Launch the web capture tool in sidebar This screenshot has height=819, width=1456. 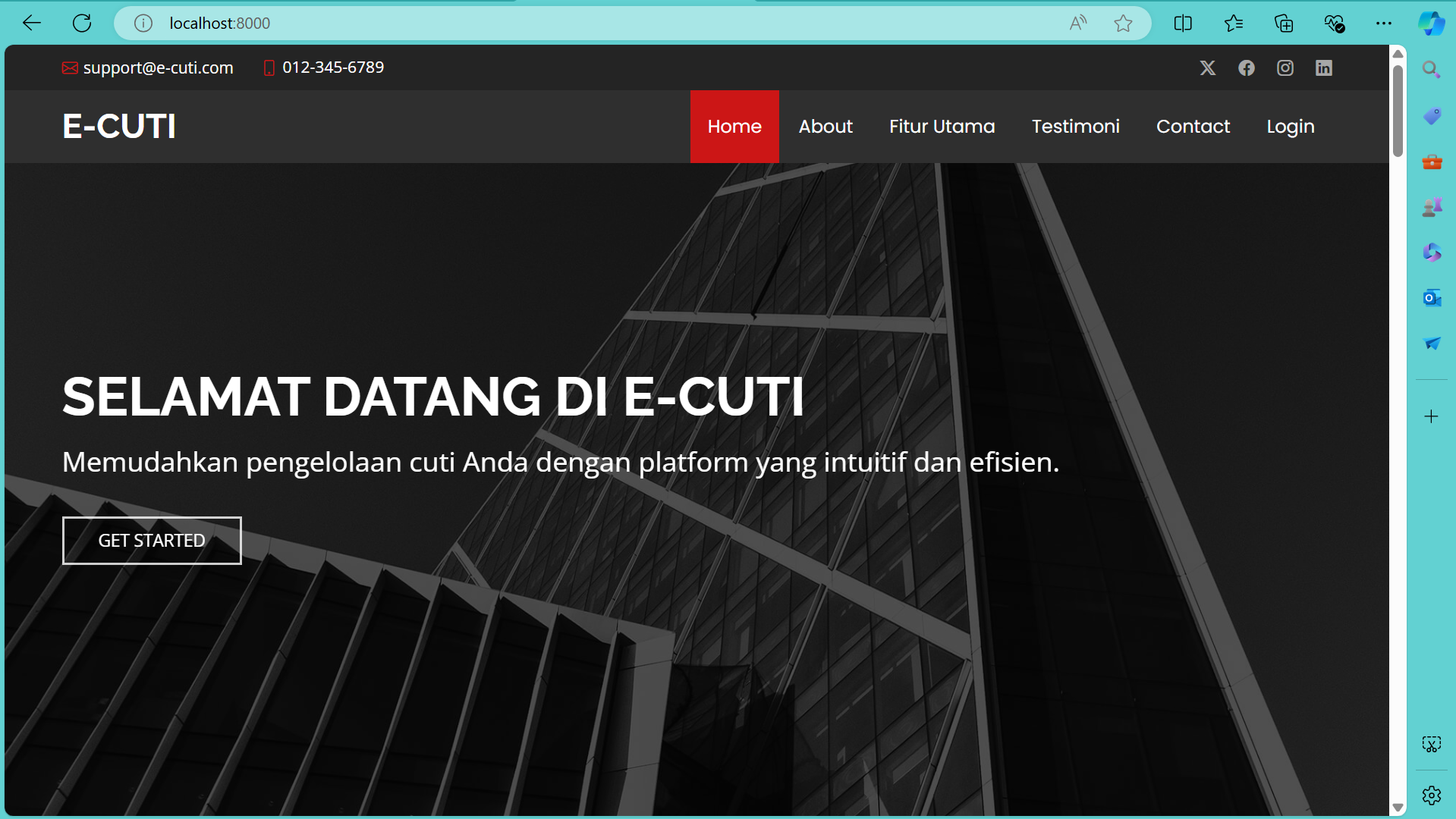tap(1431, 745)
